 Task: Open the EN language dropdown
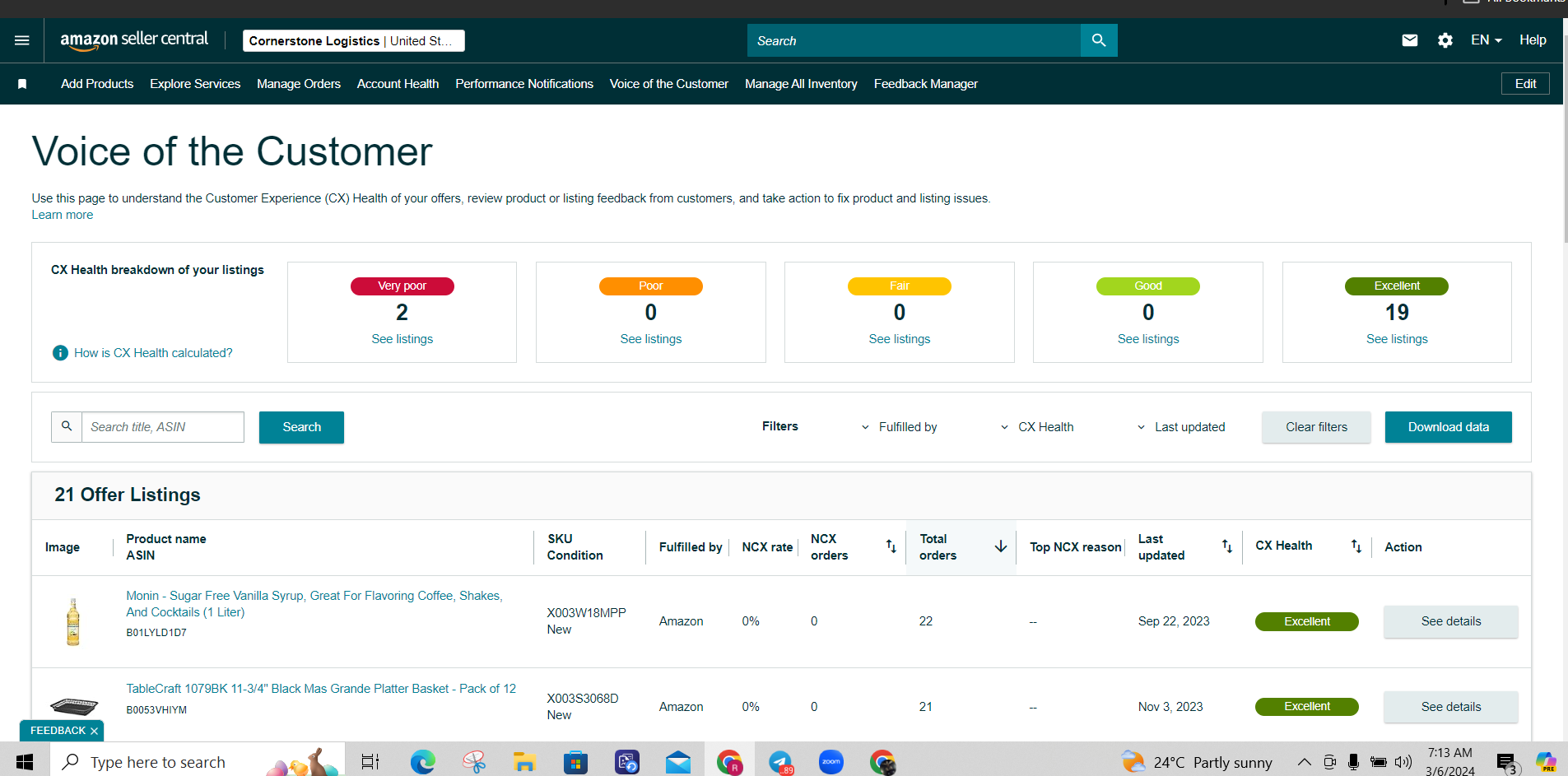pos(1487,40)
